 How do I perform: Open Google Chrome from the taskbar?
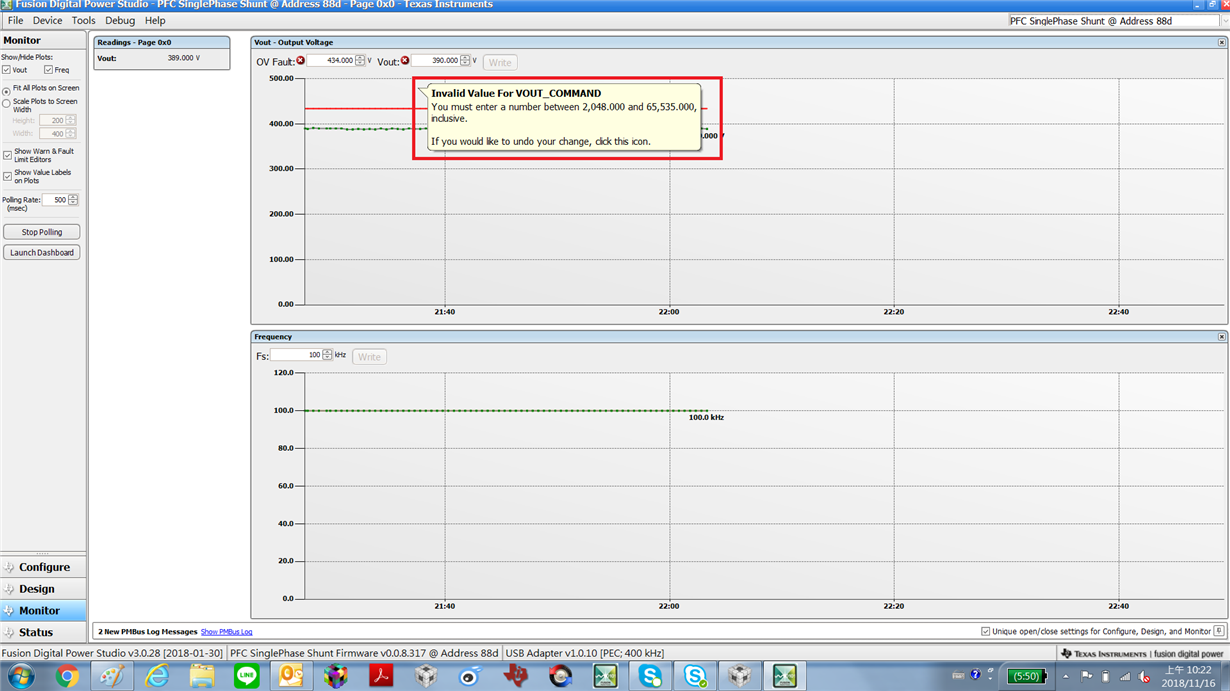tap(67, 676)
